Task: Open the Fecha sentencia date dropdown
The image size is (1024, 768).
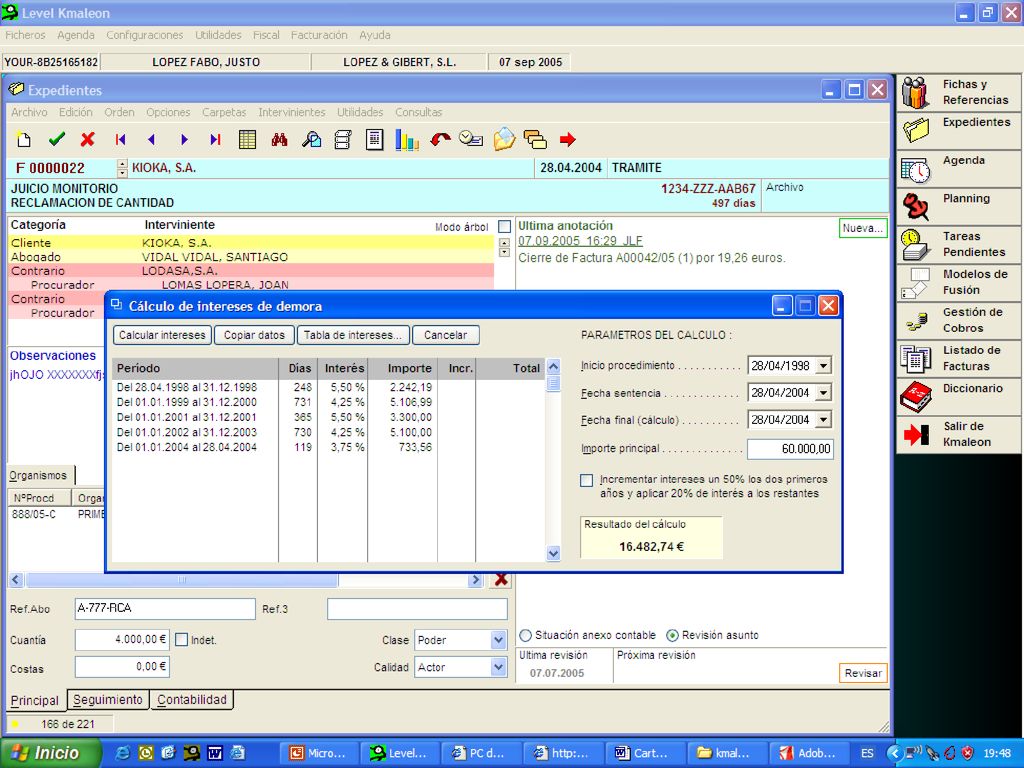Action: point(824,393)
